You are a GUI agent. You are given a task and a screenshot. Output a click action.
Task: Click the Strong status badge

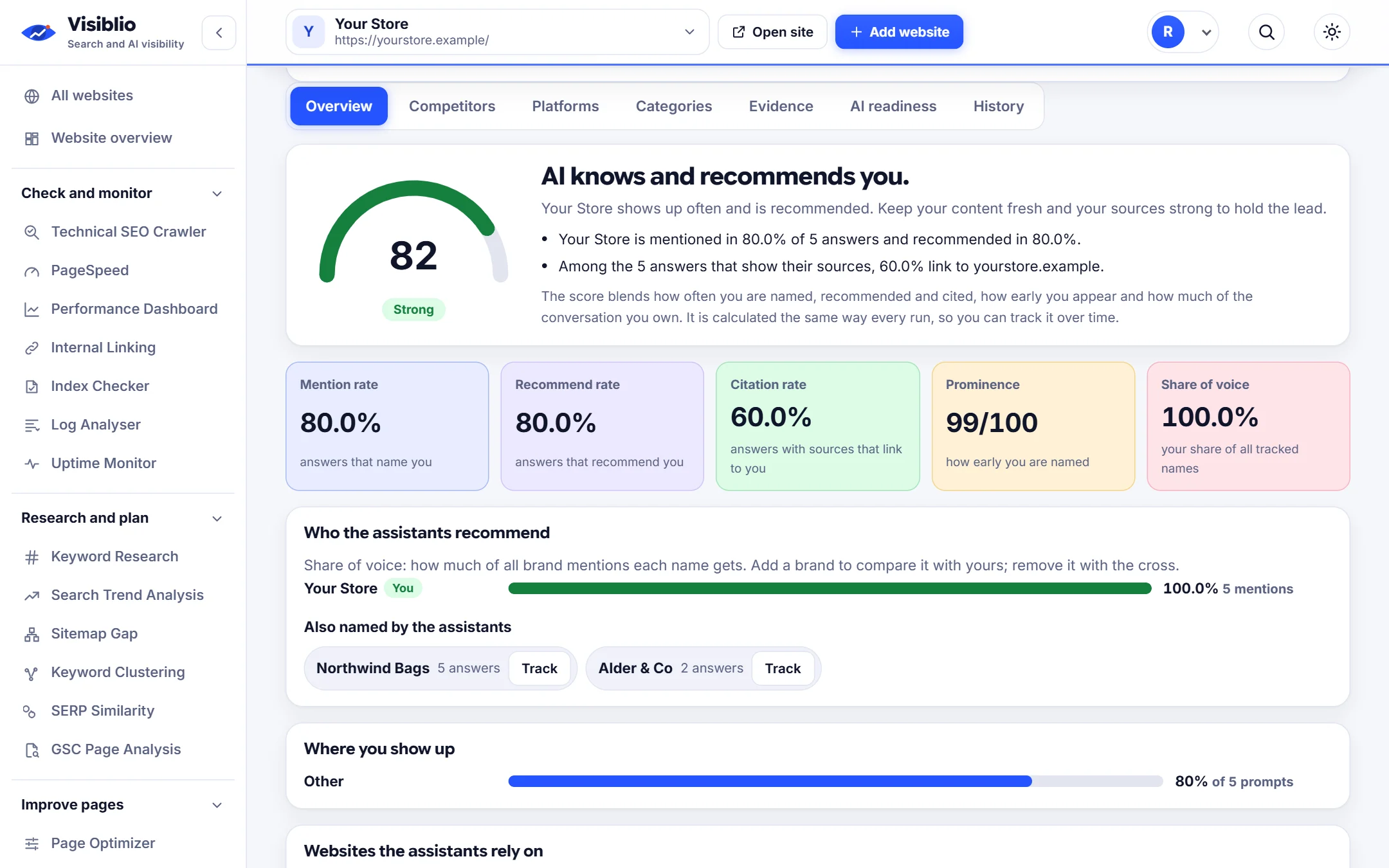pos(413,310)
